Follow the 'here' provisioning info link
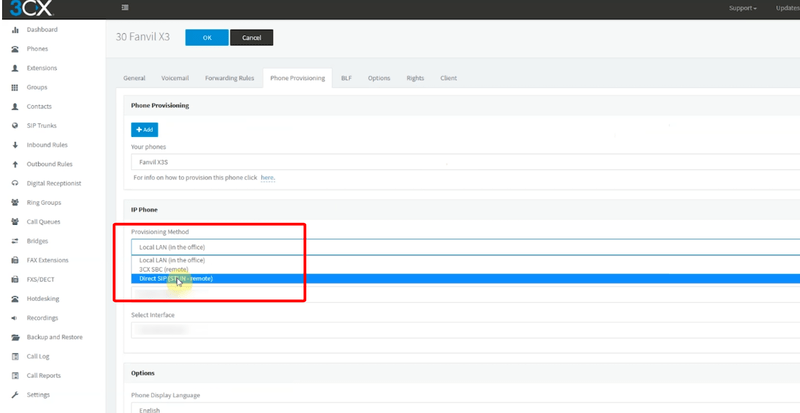This screenshot has height=413, width=800. tap(267, 177)
